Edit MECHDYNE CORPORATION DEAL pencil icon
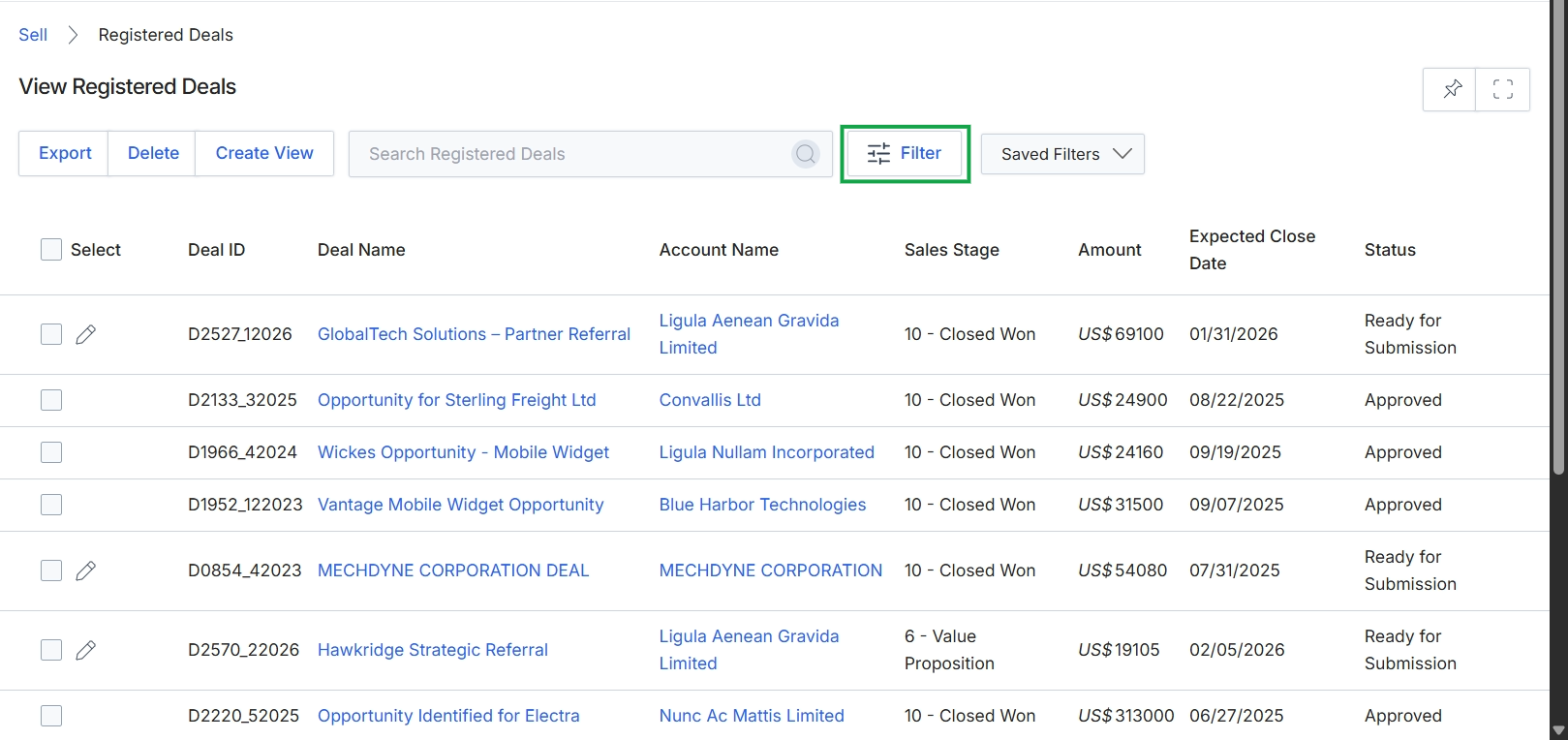This screenshot has height=740, width=1568. point(86,570)
